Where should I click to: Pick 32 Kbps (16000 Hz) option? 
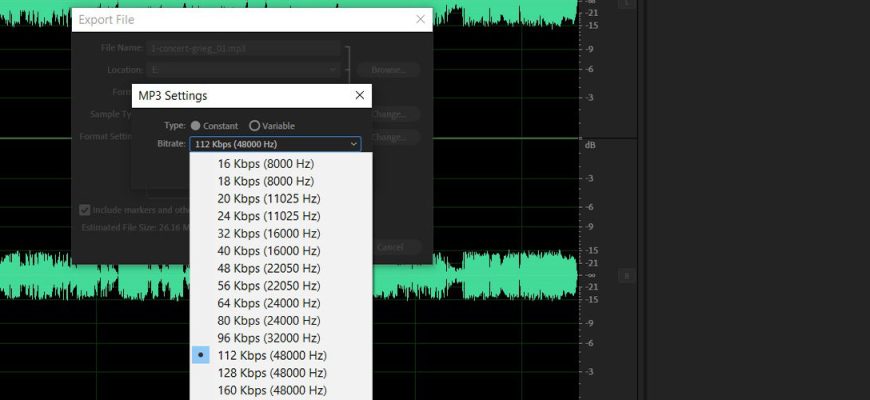pos(268,233)
